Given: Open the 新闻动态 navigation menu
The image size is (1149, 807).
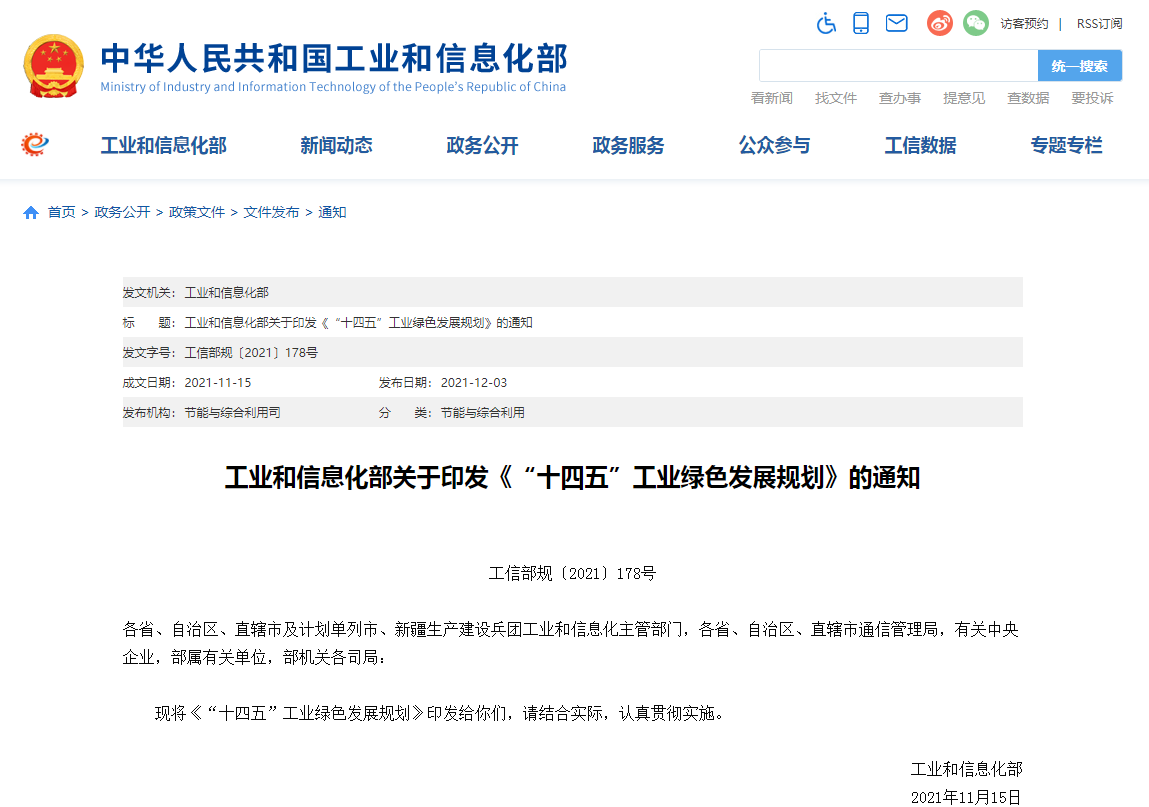Looking at the screenshot, I should pyautogui.click(x=336, y=146).
